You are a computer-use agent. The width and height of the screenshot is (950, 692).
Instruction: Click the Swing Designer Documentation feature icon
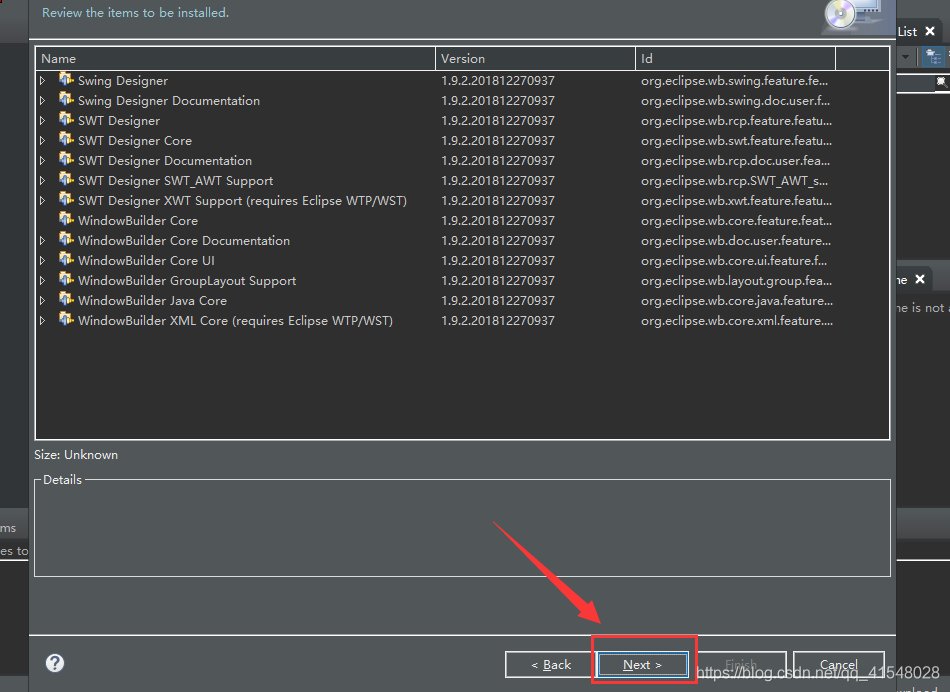66,99
